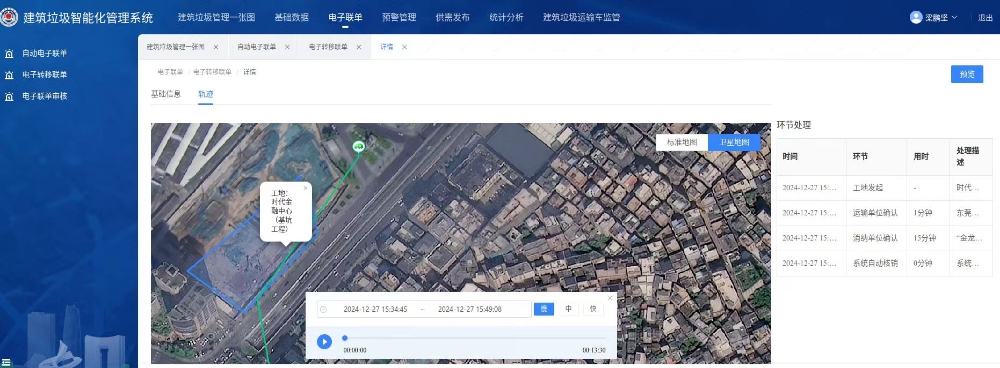The image size is (1000, 368).
Task: Close the track playback control panel
Action: click(x=610, y=297)
